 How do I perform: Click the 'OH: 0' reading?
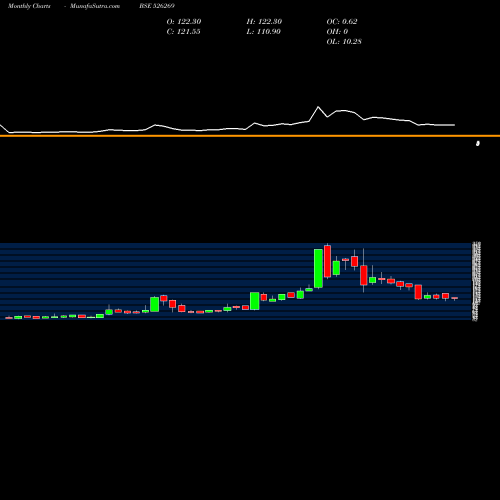337,32
